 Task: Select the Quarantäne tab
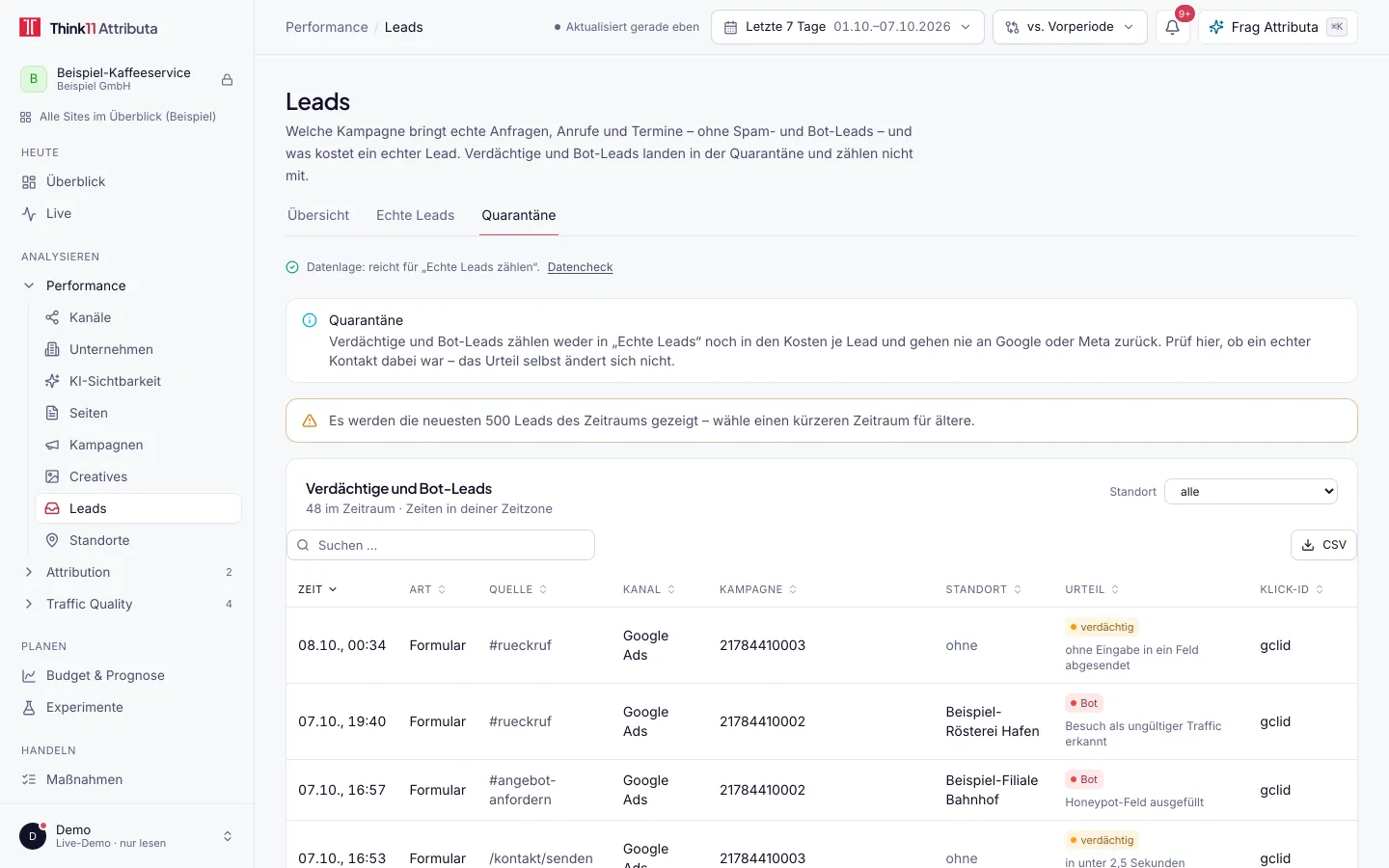point(519,215)
